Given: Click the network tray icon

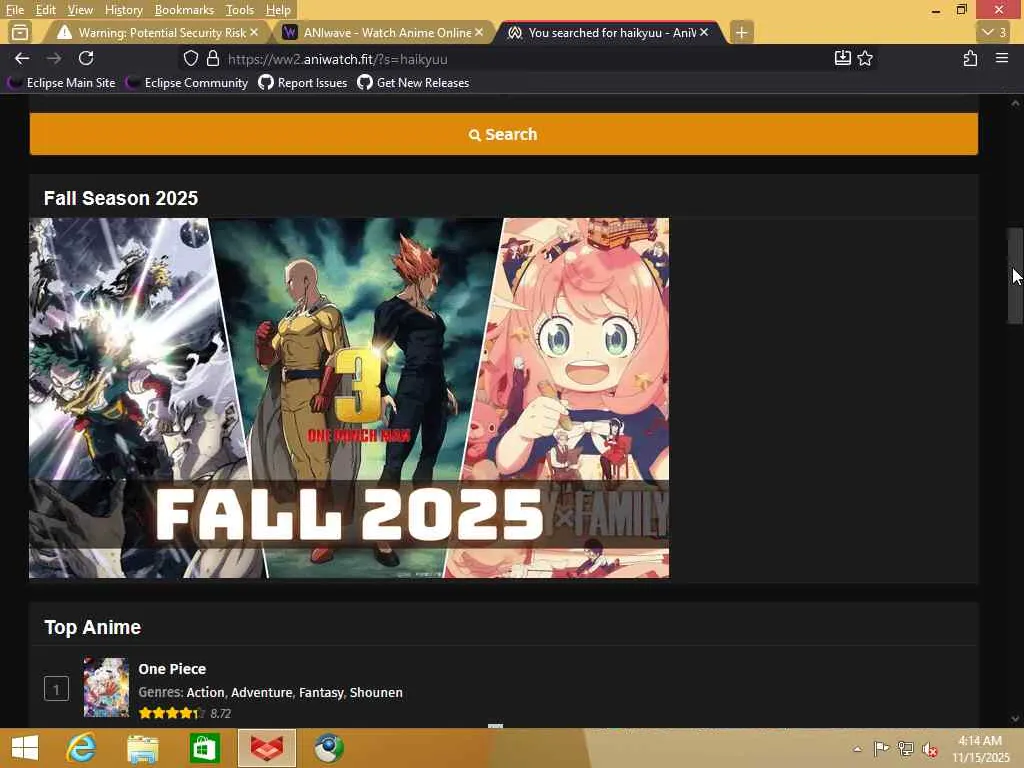Looking at the screenshot, I should pos(905,749).
